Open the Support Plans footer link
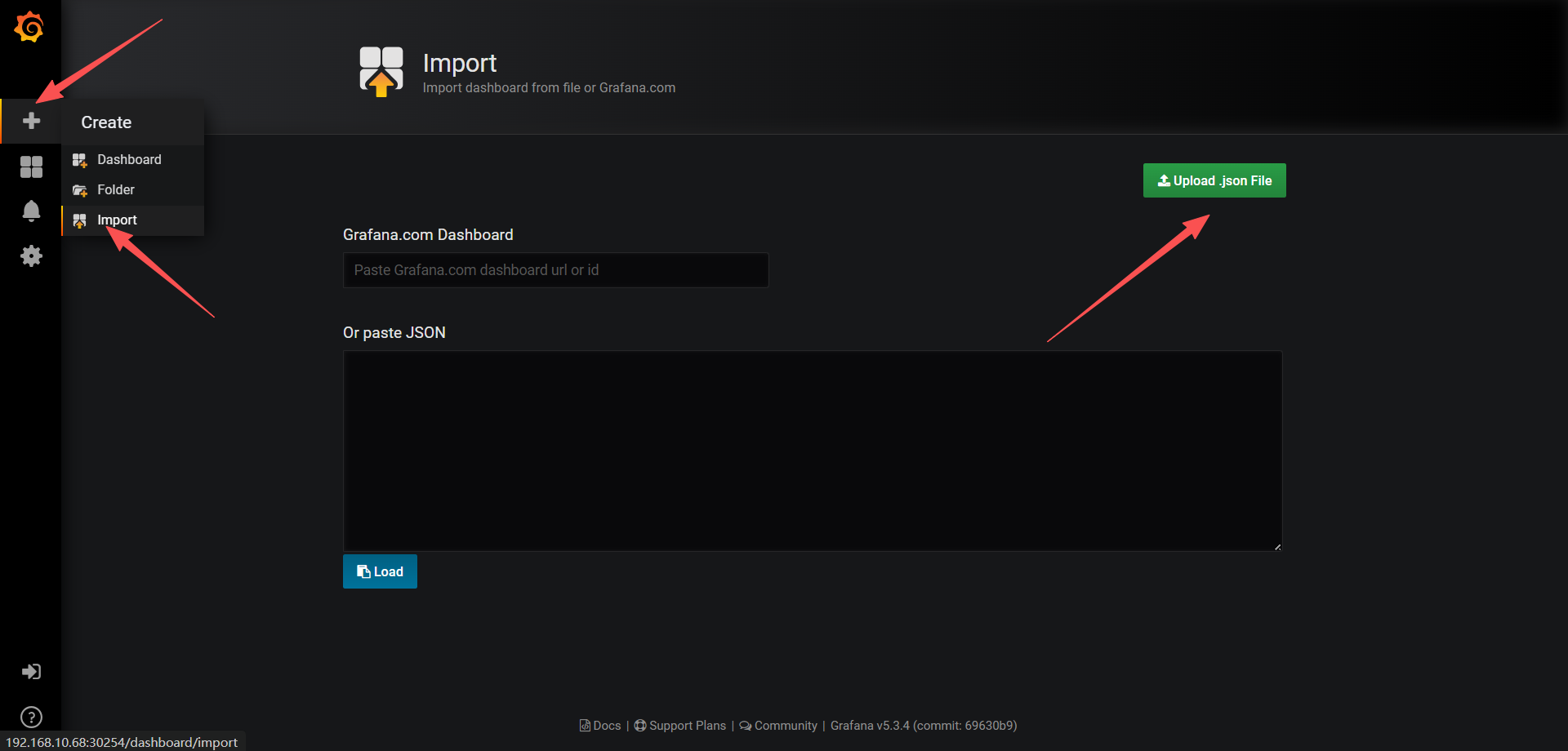 click(680, 726)
